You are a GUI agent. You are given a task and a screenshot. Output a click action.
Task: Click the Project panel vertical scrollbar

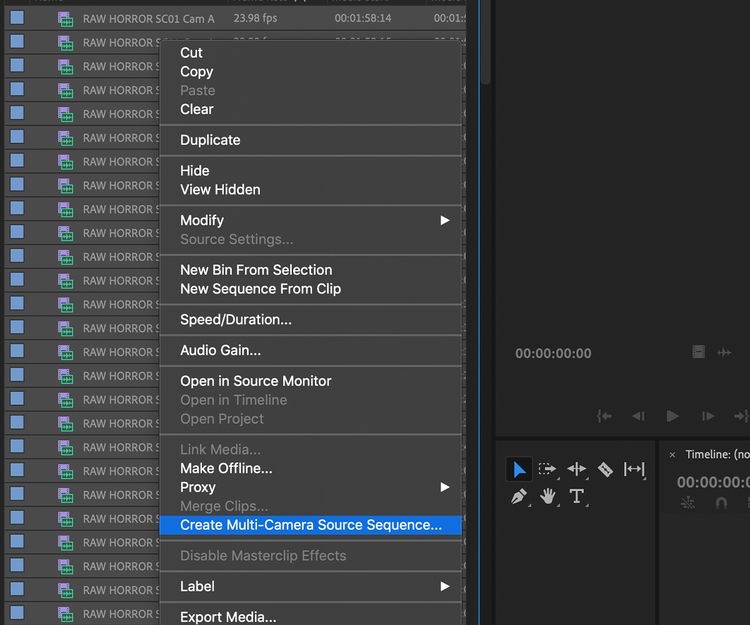click(x=485, y=41)
